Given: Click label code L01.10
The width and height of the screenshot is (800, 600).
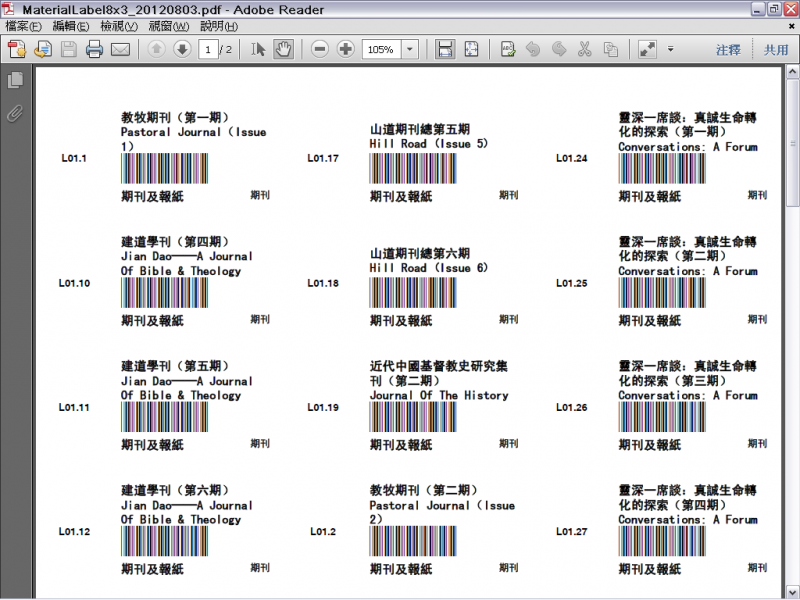Looking at the screenshot, I should click(74, 283).
